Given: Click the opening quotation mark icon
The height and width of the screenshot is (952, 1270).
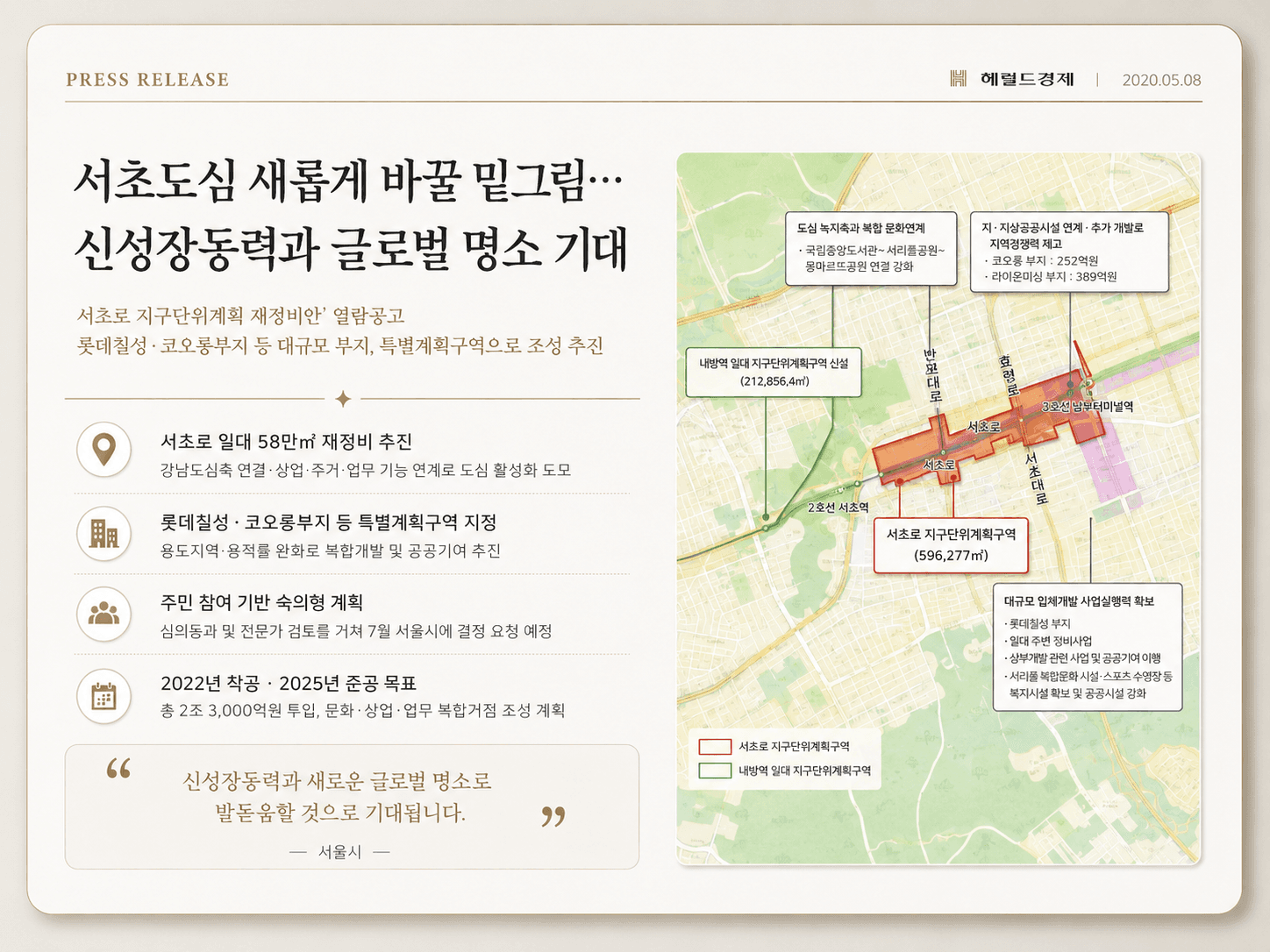Looking at the screenshot, I should click(x=118, y=770).
